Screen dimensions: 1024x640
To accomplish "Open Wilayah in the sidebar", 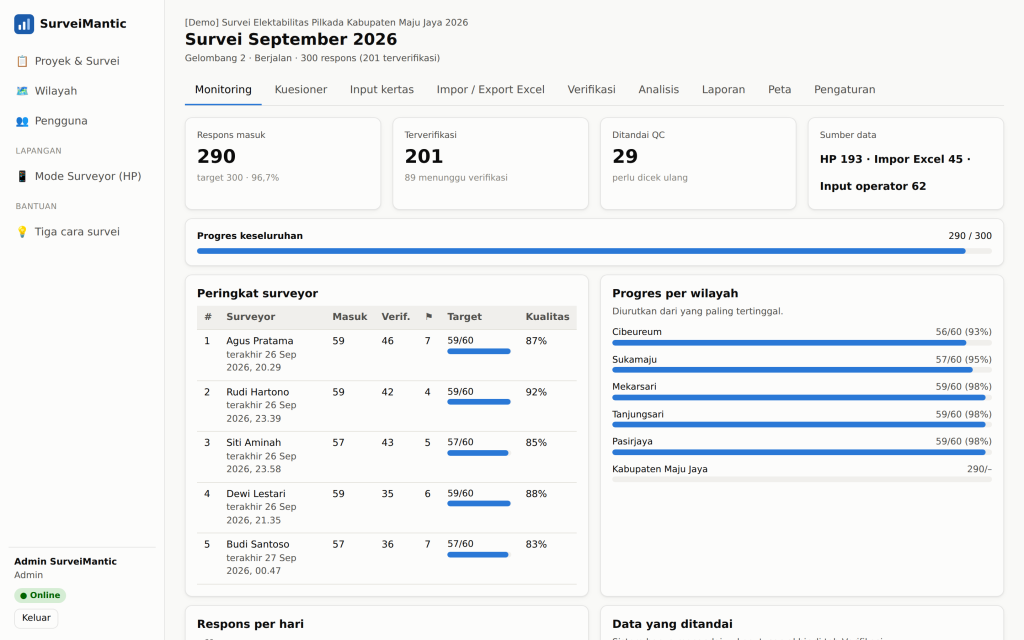I will pos(82,91).
